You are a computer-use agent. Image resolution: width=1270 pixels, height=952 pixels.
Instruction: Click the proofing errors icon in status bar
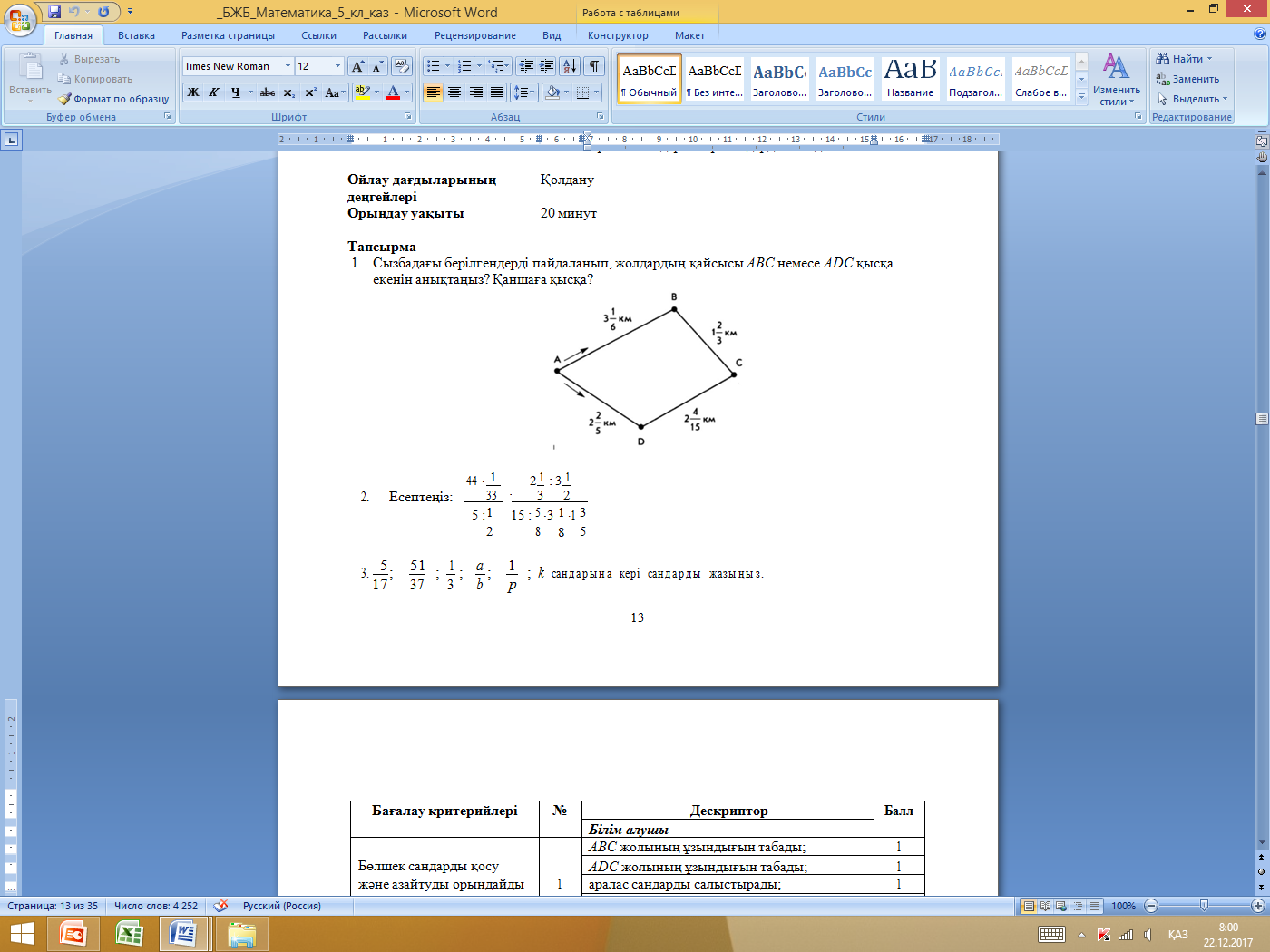[220, 906]
